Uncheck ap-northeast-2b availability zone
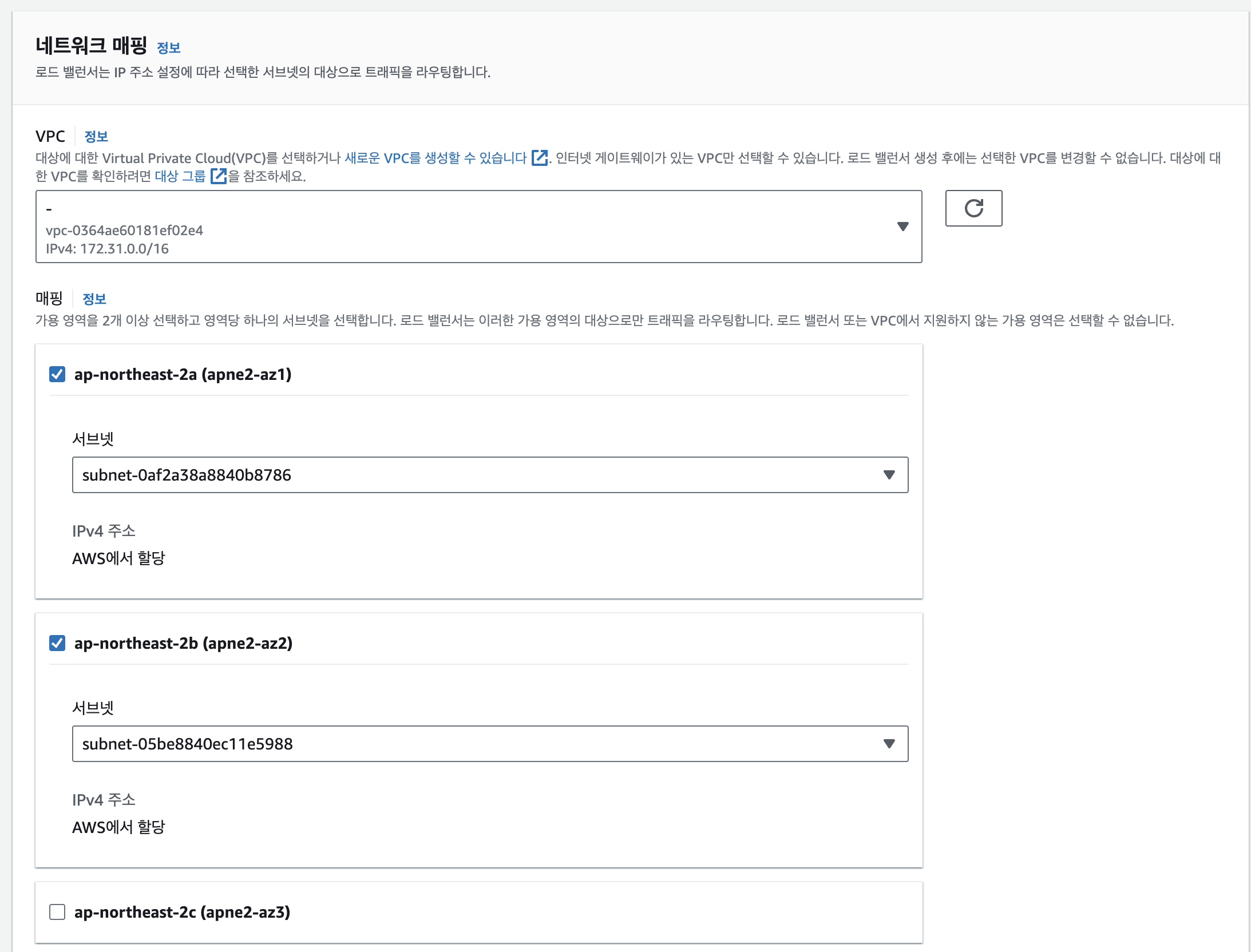 tap(57, 643)
